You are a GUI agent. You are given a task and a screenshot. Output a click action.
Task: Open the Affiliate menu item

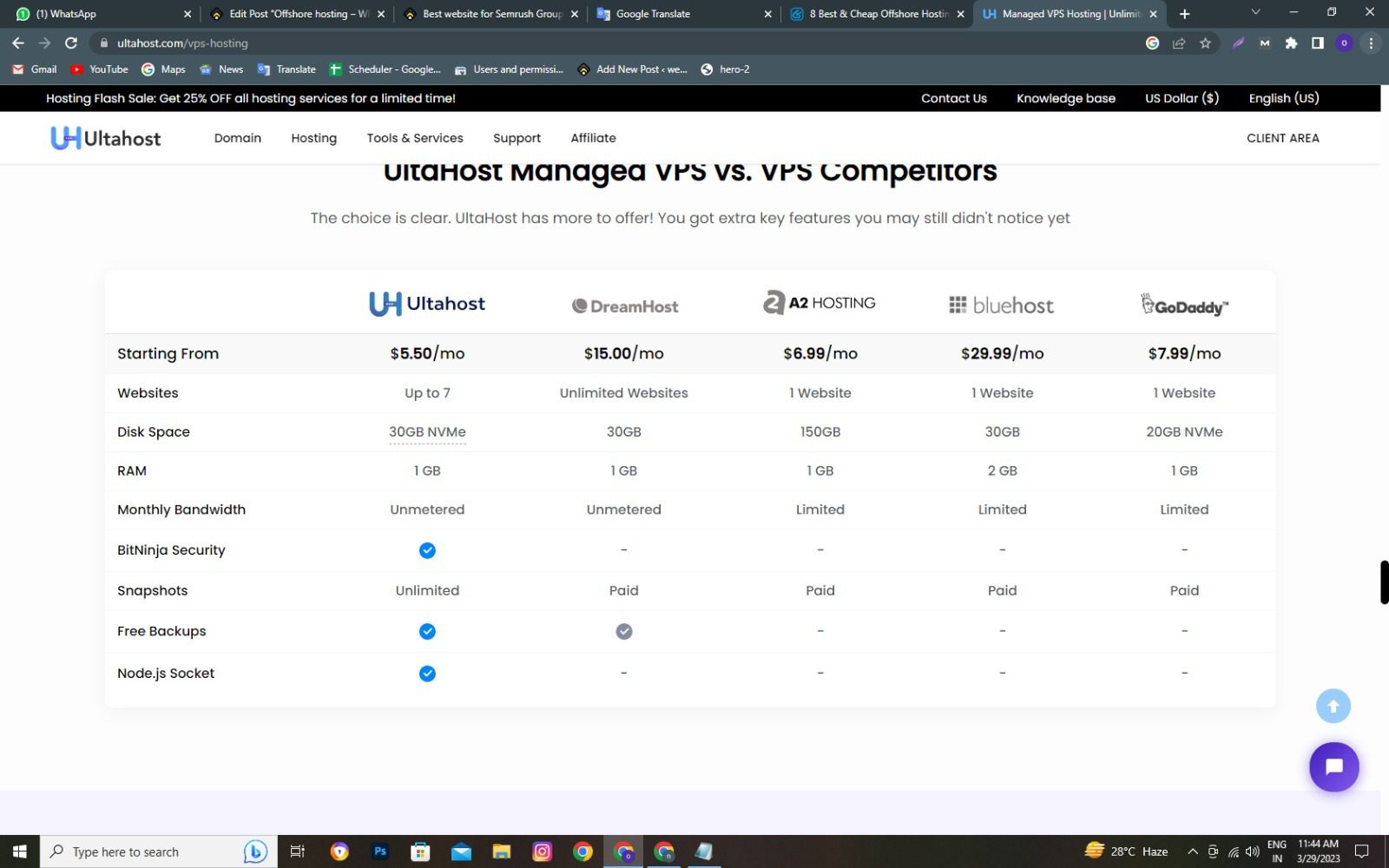[593, 138]
